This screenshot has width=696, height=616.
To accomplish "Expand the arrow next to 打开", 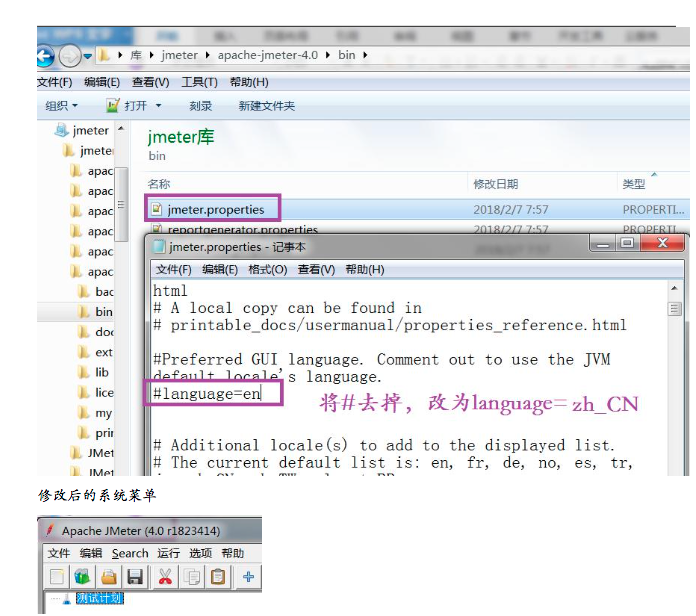I will coord(158,106).
